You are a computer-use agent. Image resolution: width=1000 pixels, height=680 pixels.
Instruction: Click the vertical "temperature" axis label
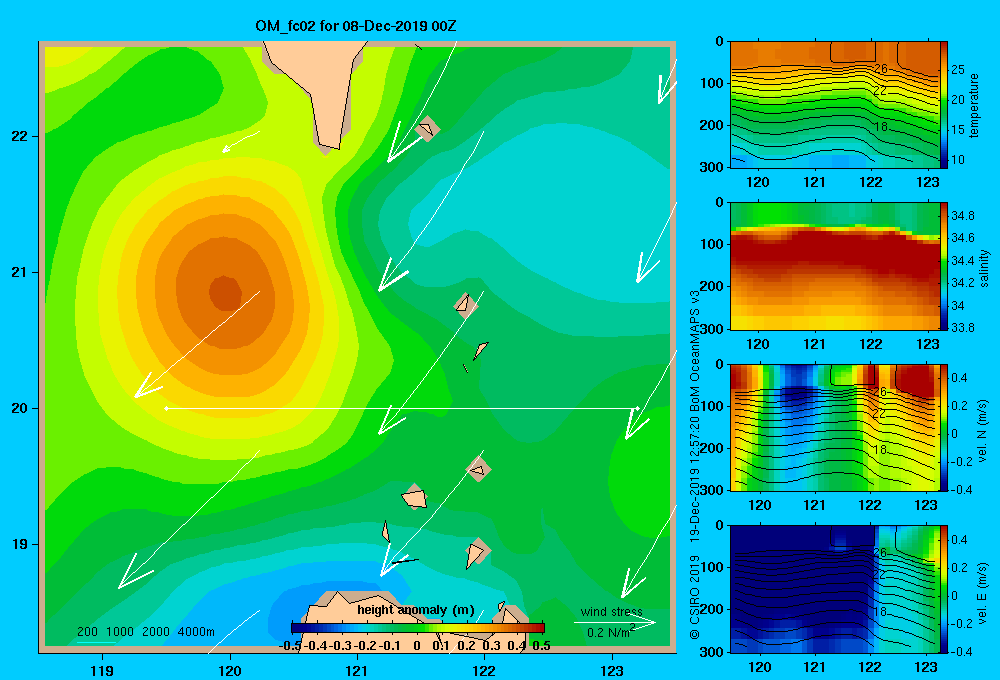point(974,105)
